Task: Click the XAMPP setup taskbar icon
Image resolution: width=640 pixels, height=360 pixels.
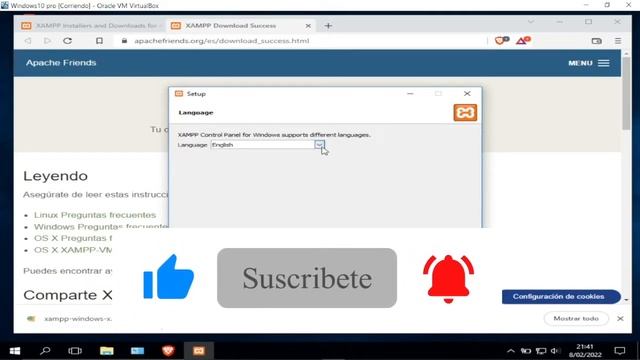Action: (199, 351)
